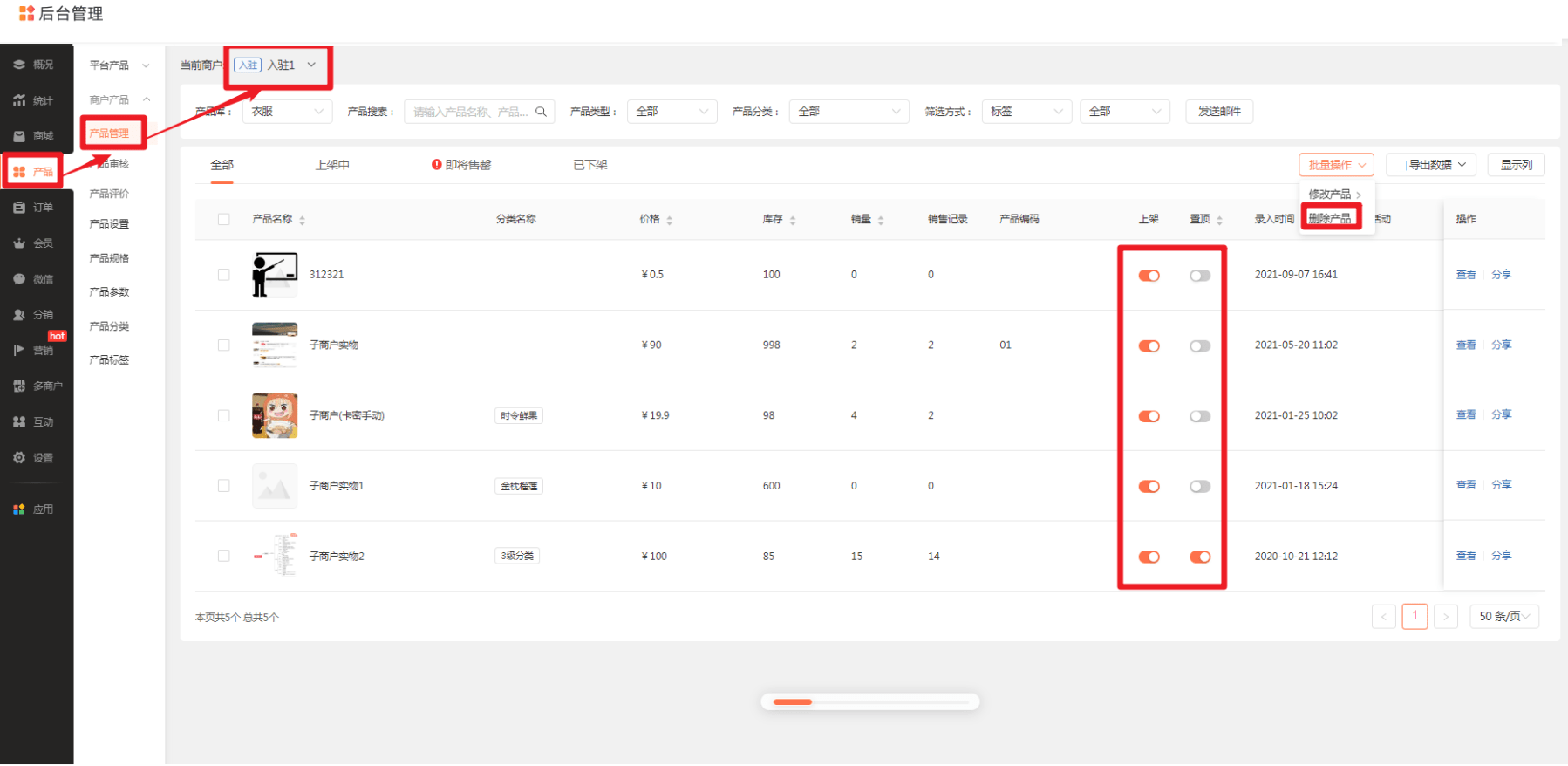Open the 50 条/页 page size dropdown
Image resolution: width=1568 pixels, height=766 pixels.
1503,617
